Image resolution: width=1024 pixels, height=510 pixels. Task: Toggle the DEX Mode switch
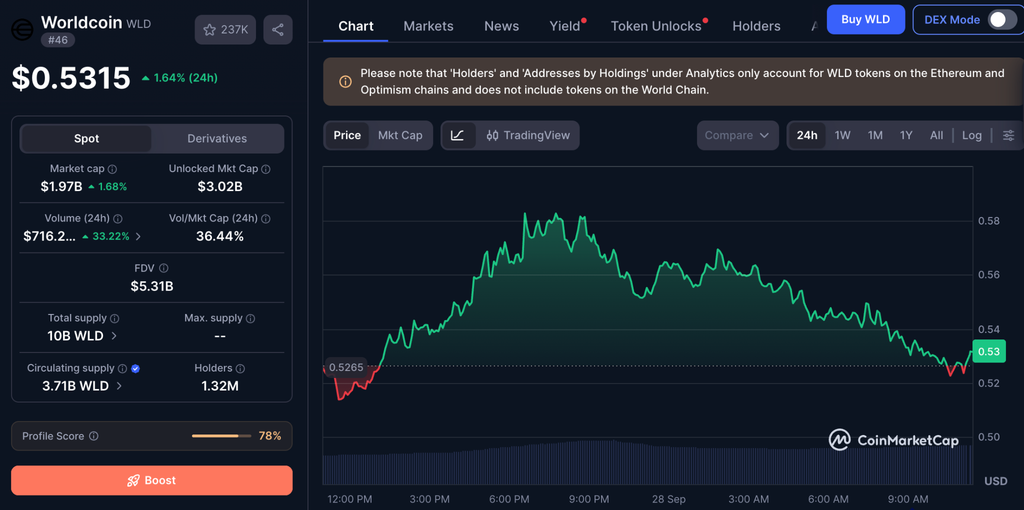[1002, 20]
